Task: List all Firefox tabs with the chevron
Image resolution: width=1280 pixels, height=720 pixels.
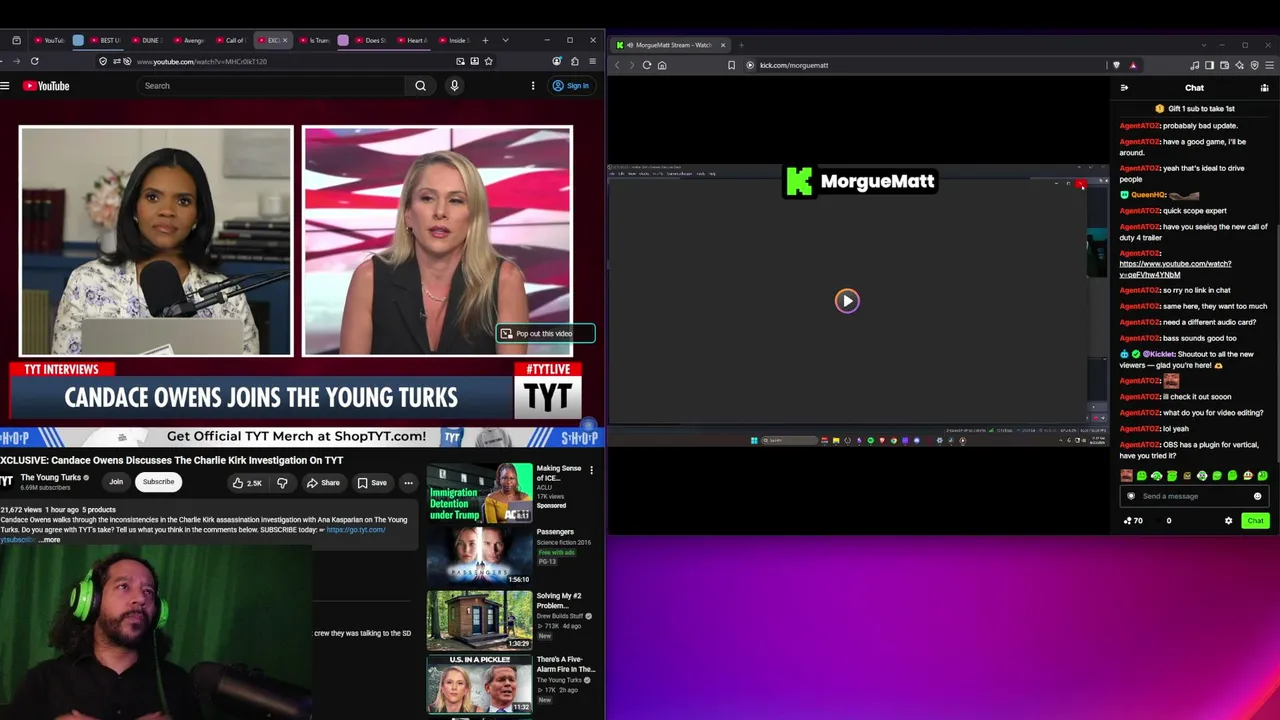Action: [505, 40]
